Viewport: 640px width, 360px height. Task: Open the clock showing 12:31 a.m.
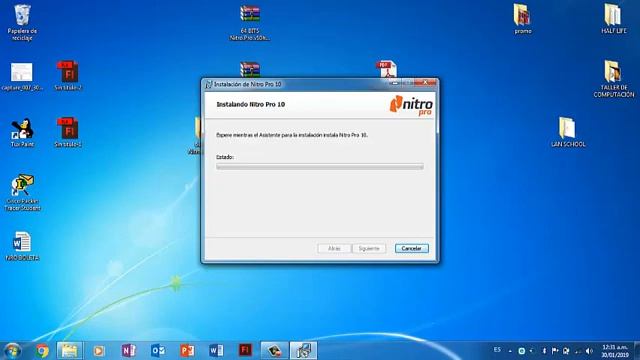click(x=615, y=351)
